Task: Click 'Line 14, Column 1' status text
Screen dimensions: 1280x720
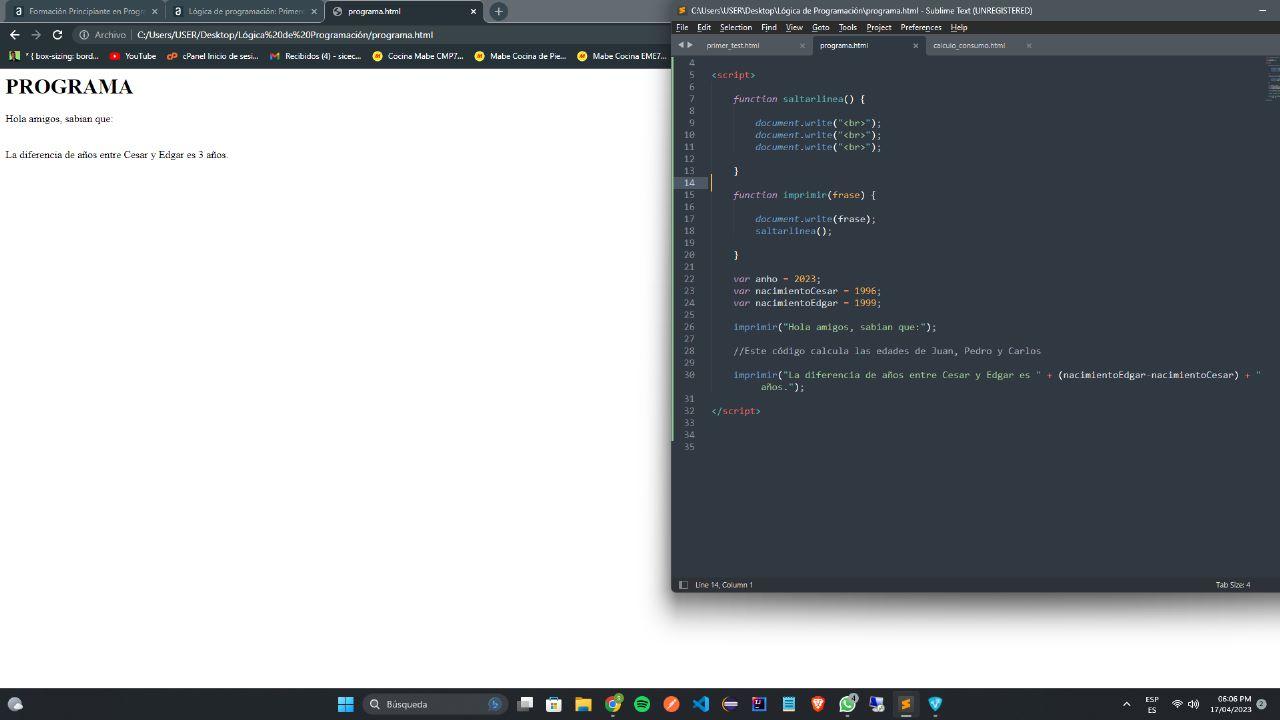Action: (724, 585)
